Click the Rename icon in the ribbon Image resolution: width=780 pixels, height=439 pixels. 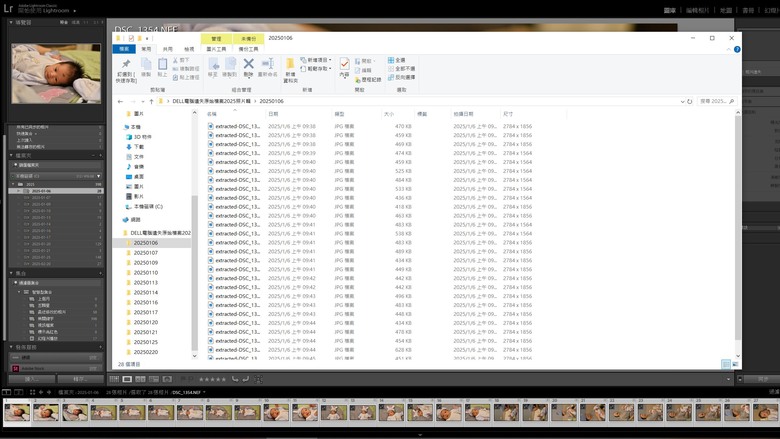pos(268,67)
